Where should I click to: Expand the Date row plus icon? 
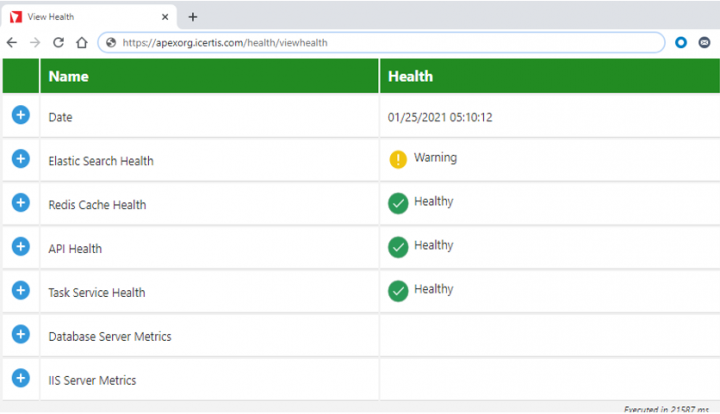(x=21, y=115)
